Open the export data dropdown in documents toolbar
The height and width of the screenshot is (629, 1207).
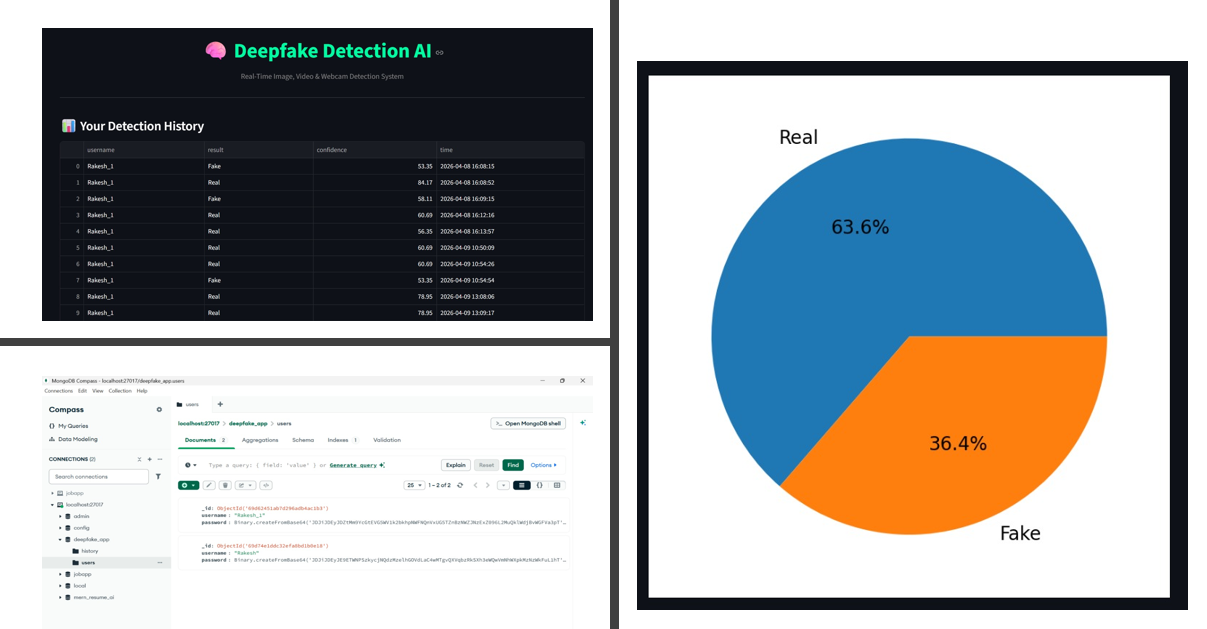tap(245, 485)
